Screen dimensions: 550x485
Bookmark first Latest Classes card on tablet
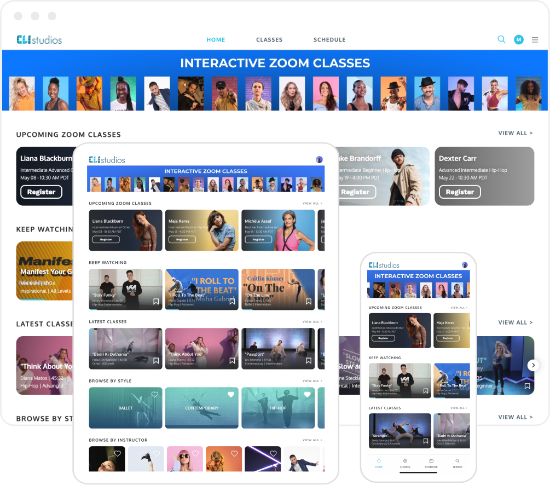pyautogui.click(x=156, y=361)
